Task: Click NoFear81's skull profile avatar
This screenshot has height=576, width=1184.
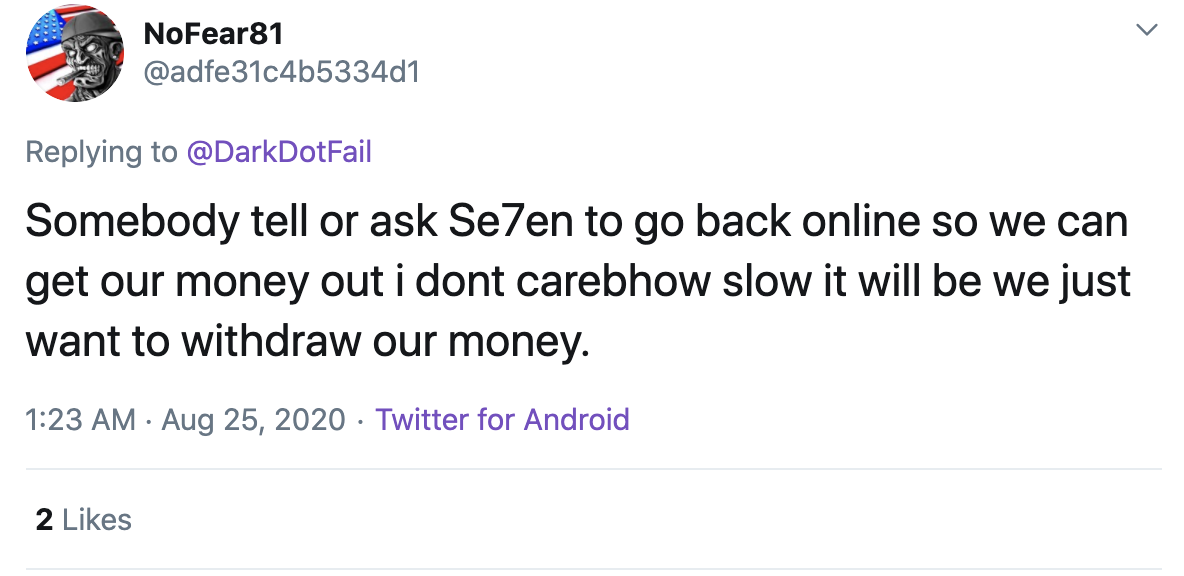Action: coord(74,53)
